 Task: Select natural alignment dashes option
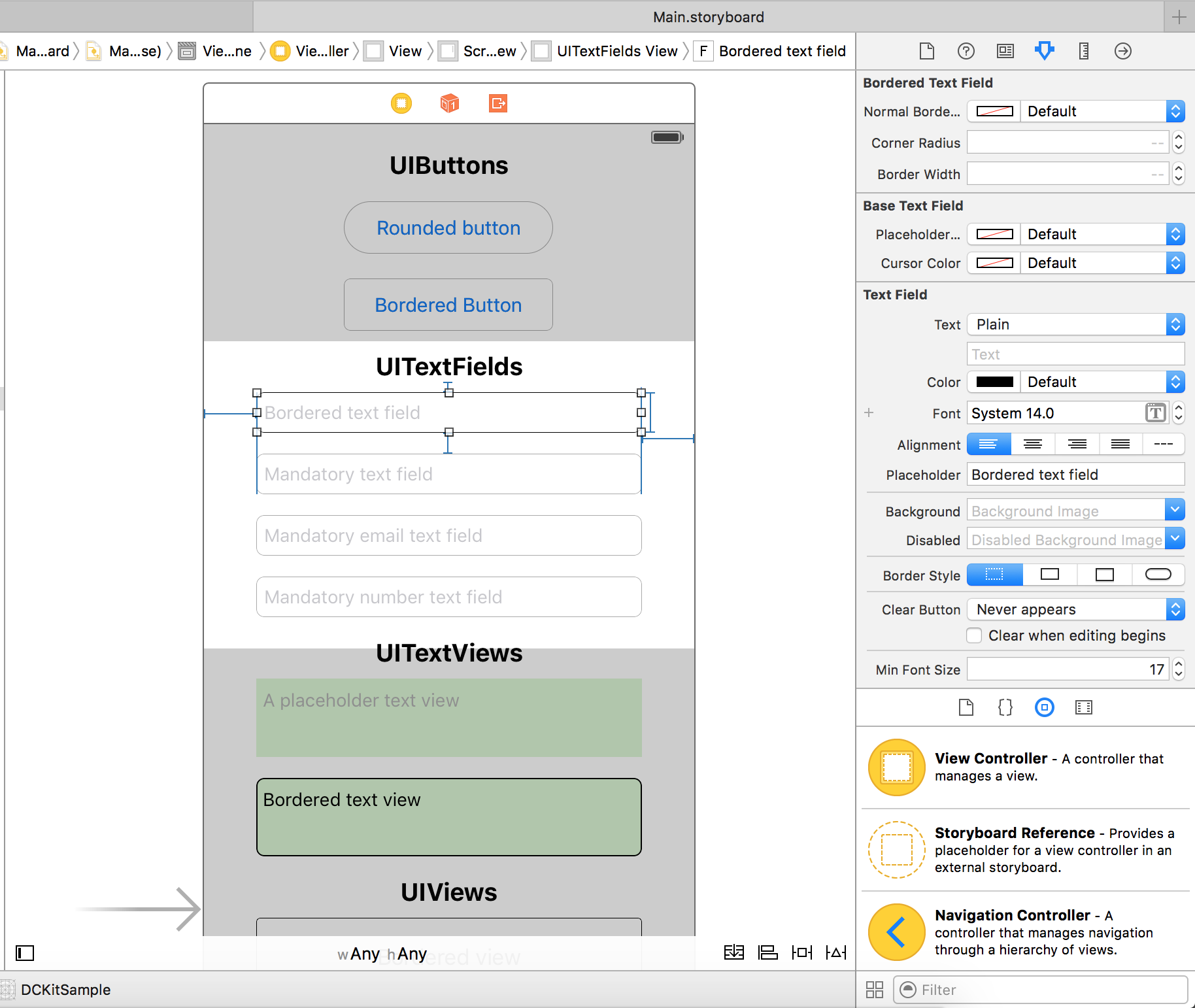click(x=1164, y=445)
